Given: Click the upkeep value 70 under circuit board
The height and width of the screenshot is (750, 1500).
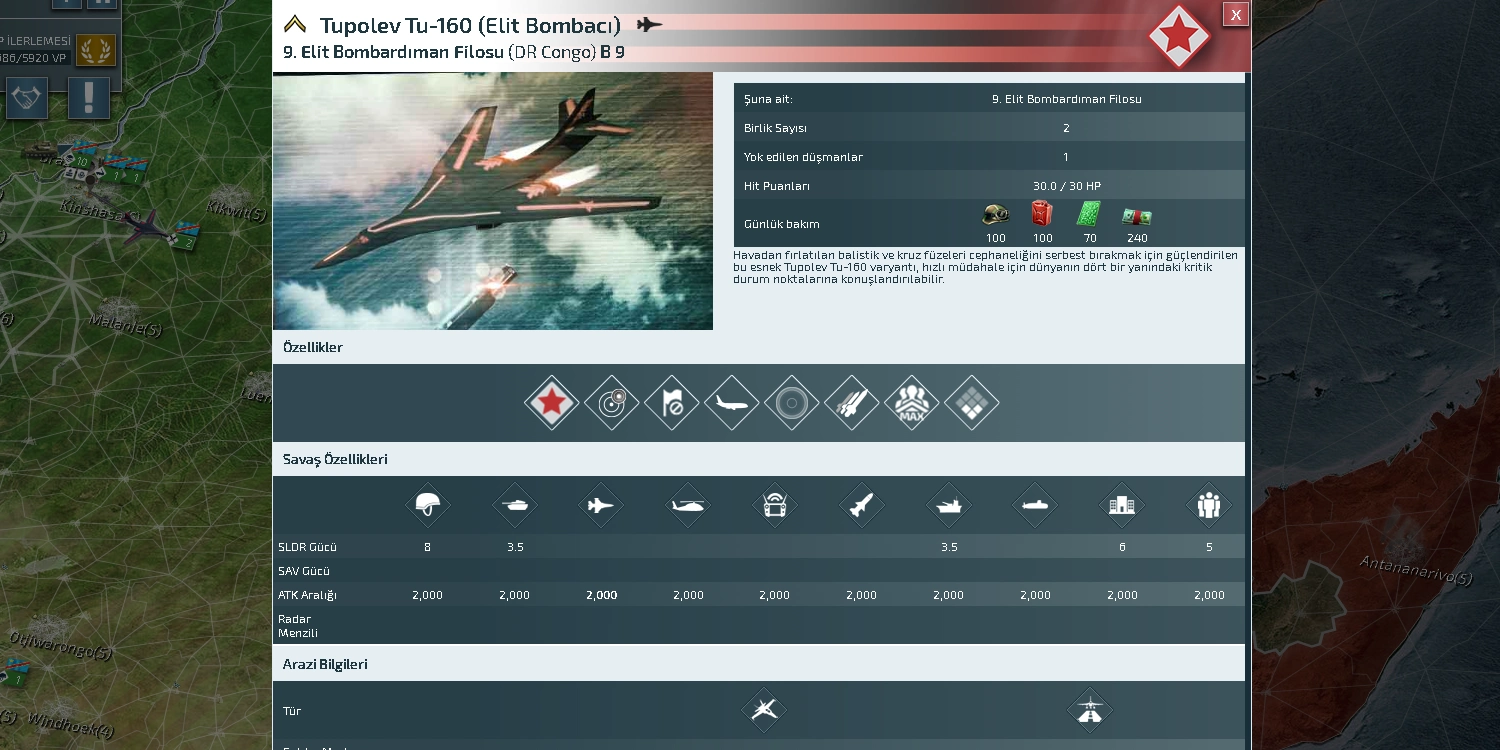Looking at the screenshot, I should pos(1090,238).
